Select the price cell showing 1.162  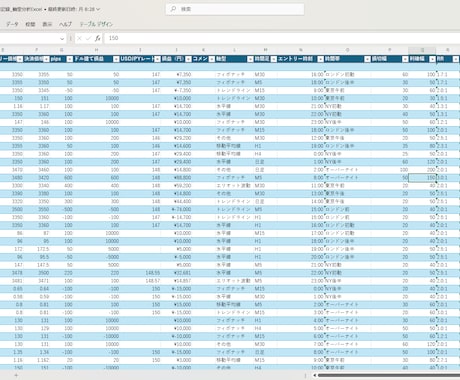tap(37, 360)
